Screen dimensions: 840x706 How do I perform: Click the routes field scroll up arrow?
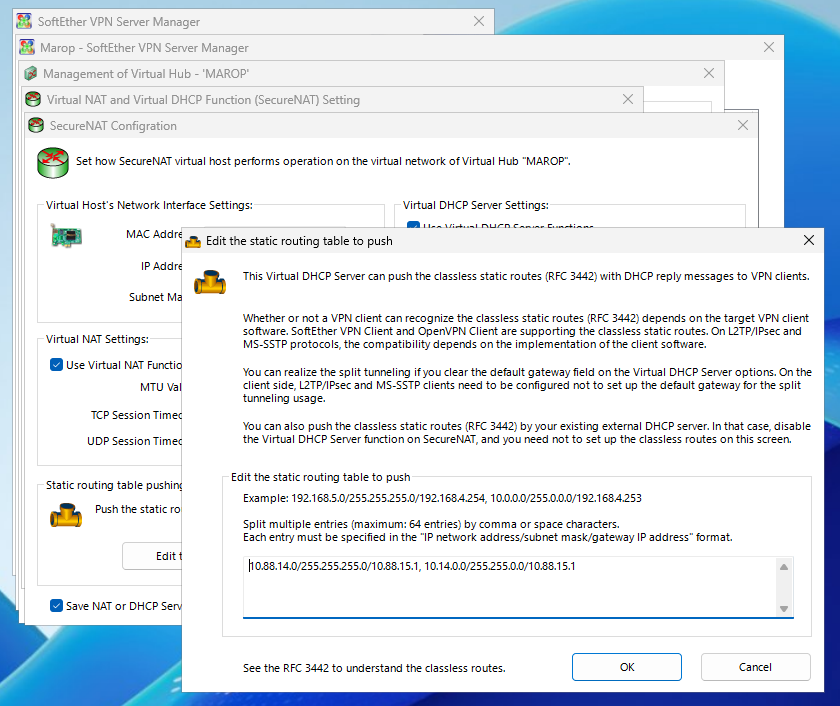pos(784,567)
